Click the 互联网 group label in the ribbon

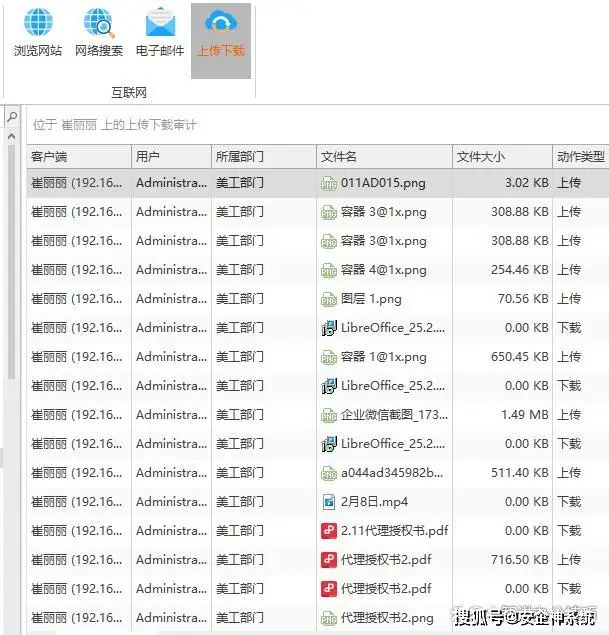129,92
